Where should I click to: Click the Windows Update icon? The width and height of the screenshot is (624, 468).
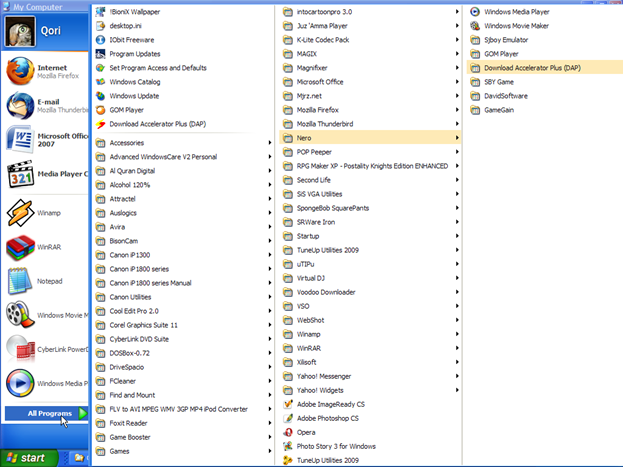tap(101, 96)
